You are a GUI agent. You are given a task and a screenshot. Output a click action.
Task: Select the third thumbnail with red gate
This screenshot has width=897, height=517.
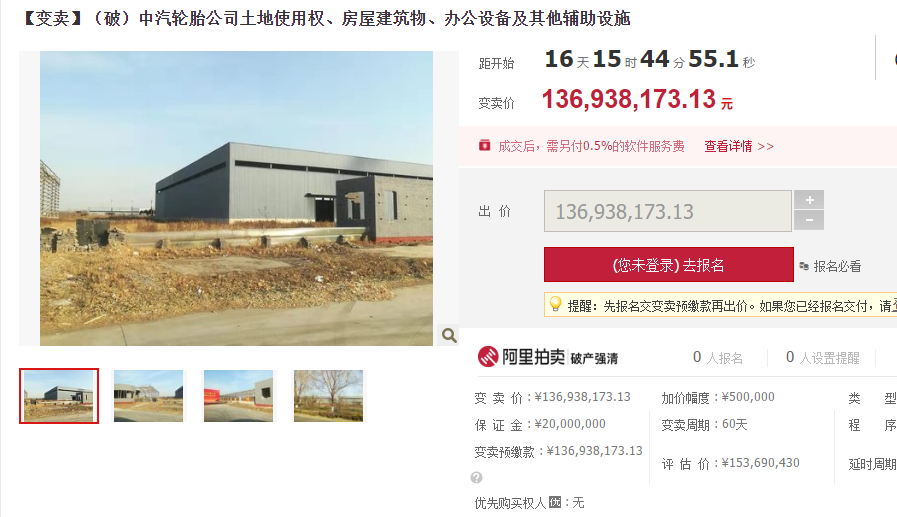239,396
